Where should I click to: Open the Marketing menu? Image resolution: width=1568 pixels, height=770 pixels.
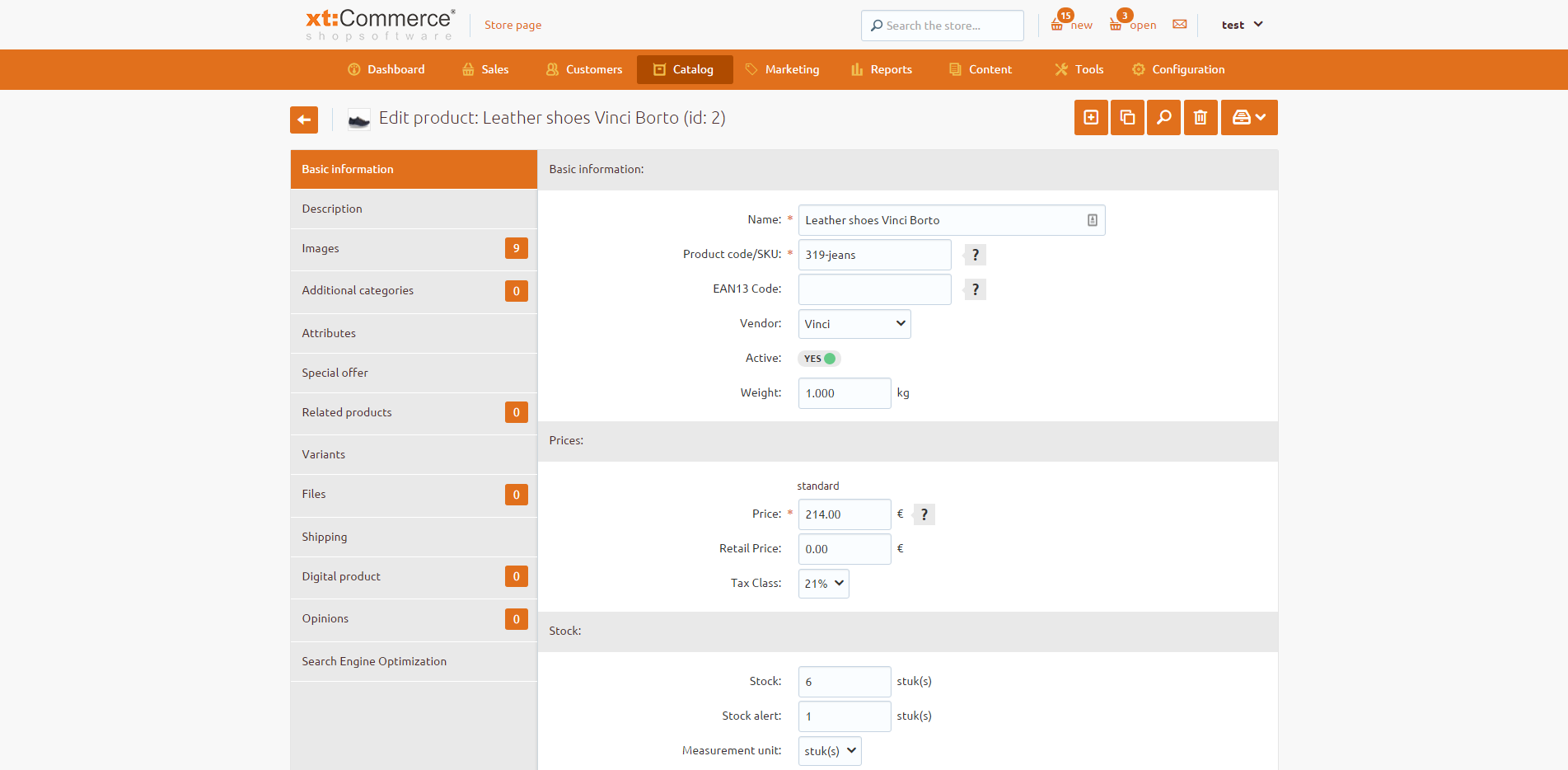click(782, 69)
